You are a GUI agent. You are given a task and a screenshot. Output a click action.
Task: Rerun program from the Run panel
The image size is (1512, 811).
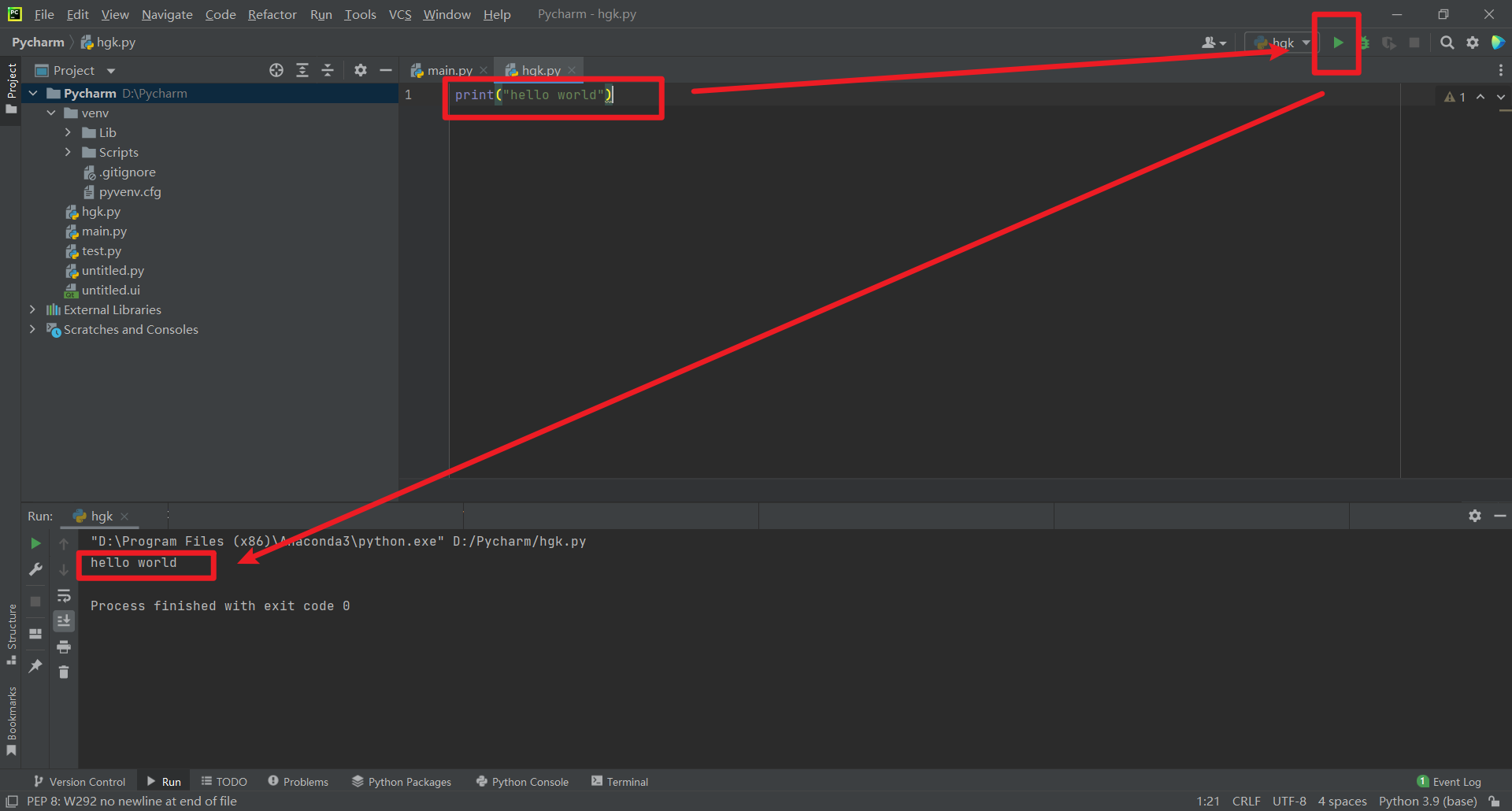(35, 543)
